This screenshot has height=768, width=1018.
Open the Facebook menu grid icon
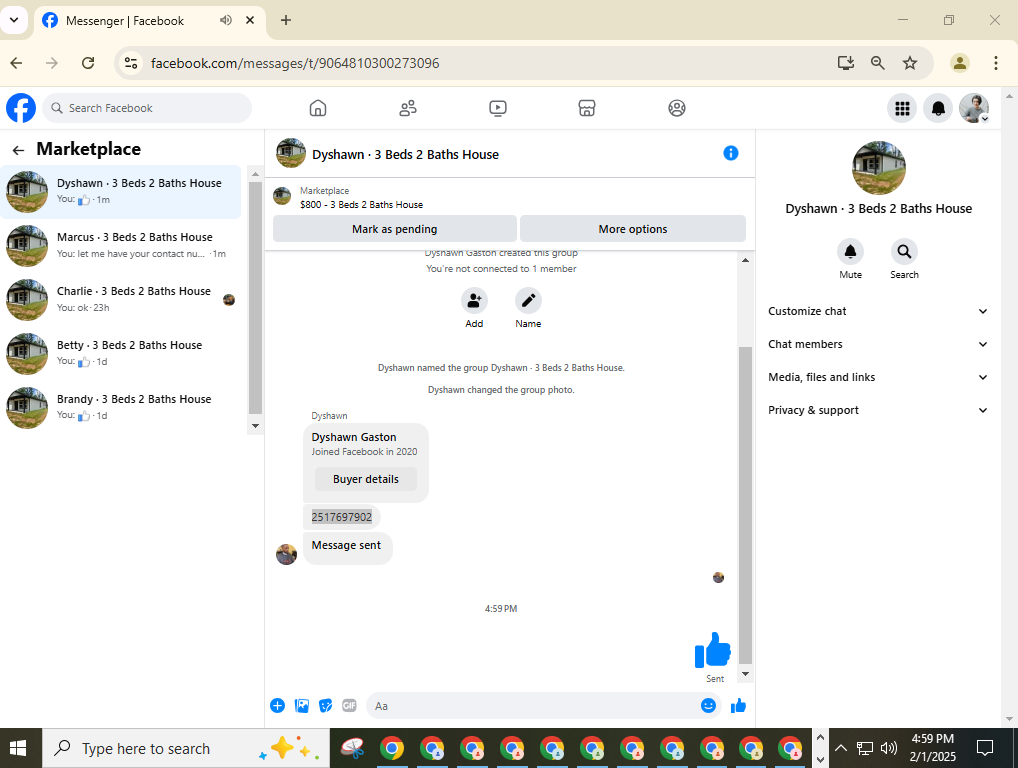click(902, 108)
